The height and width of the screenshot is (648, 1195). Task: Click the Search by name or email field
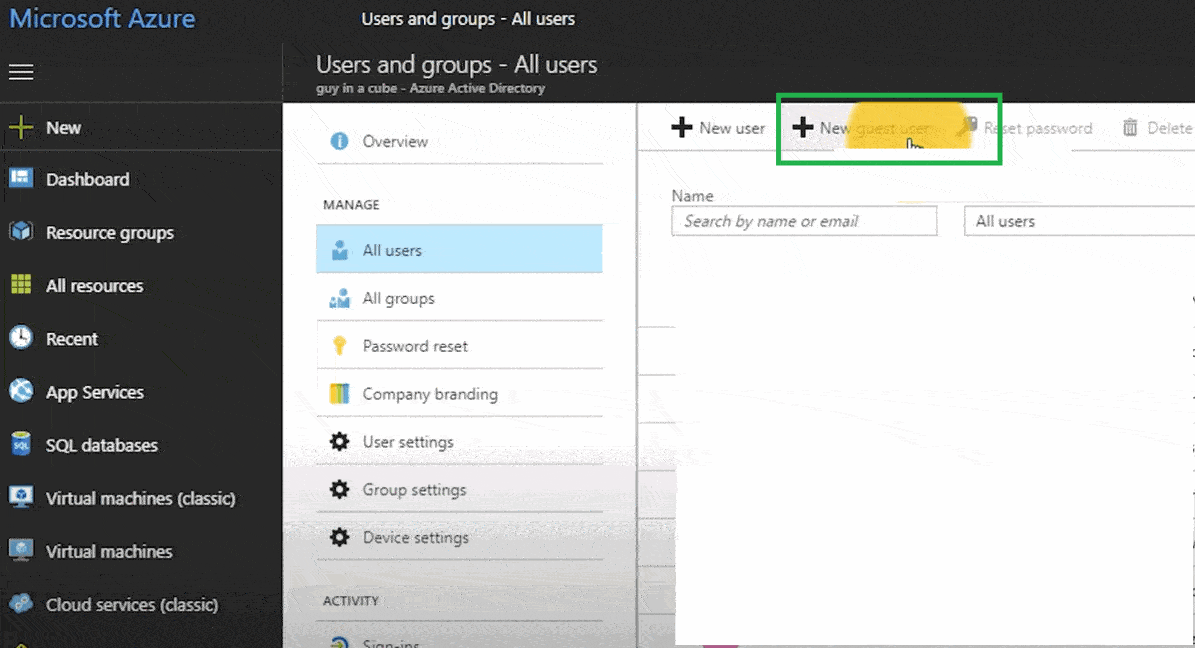(804, 221)
